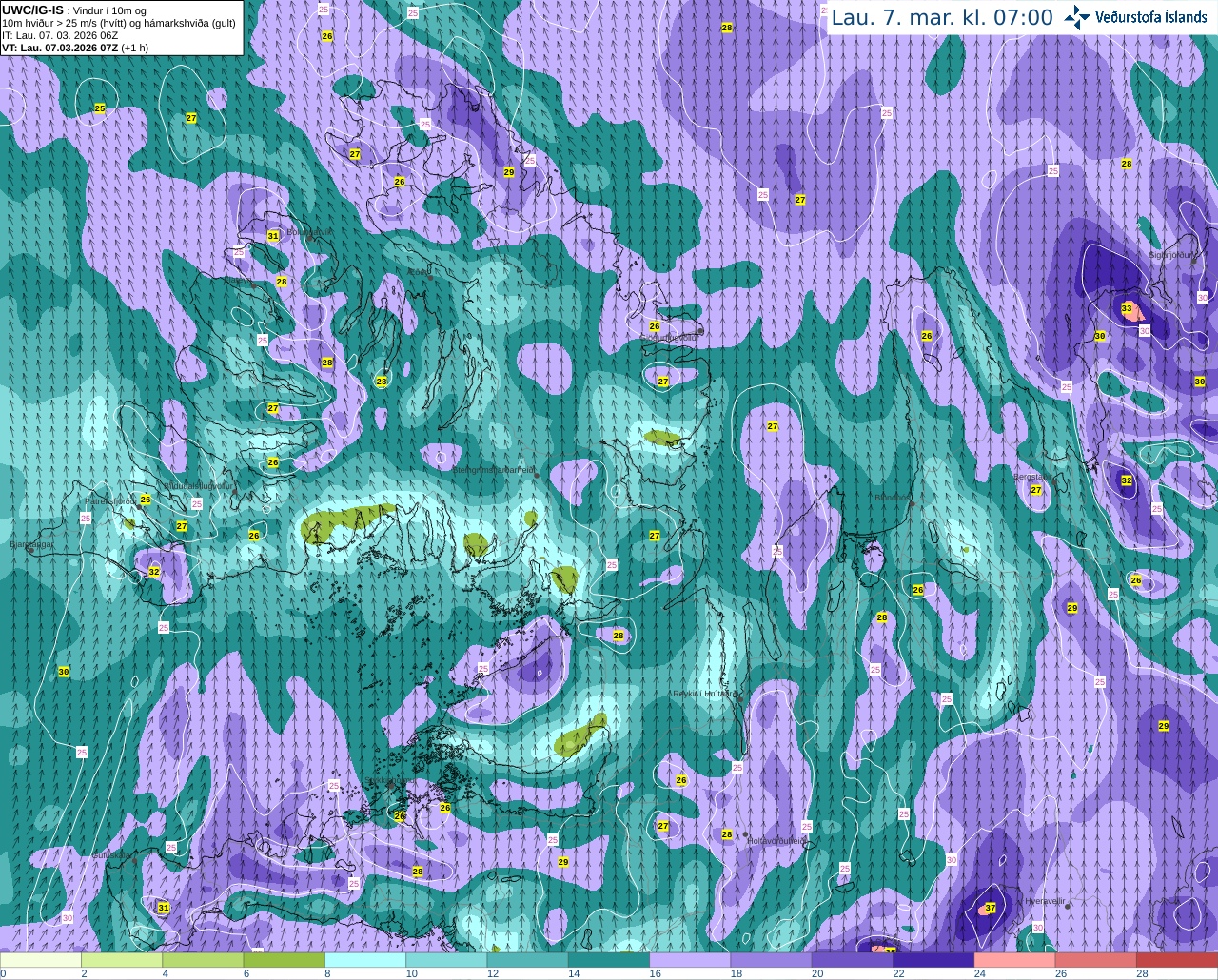Viewport: 1218px width, 980px height.
Task: Click the Bjargtangar station label
Action: click(30, 544)
